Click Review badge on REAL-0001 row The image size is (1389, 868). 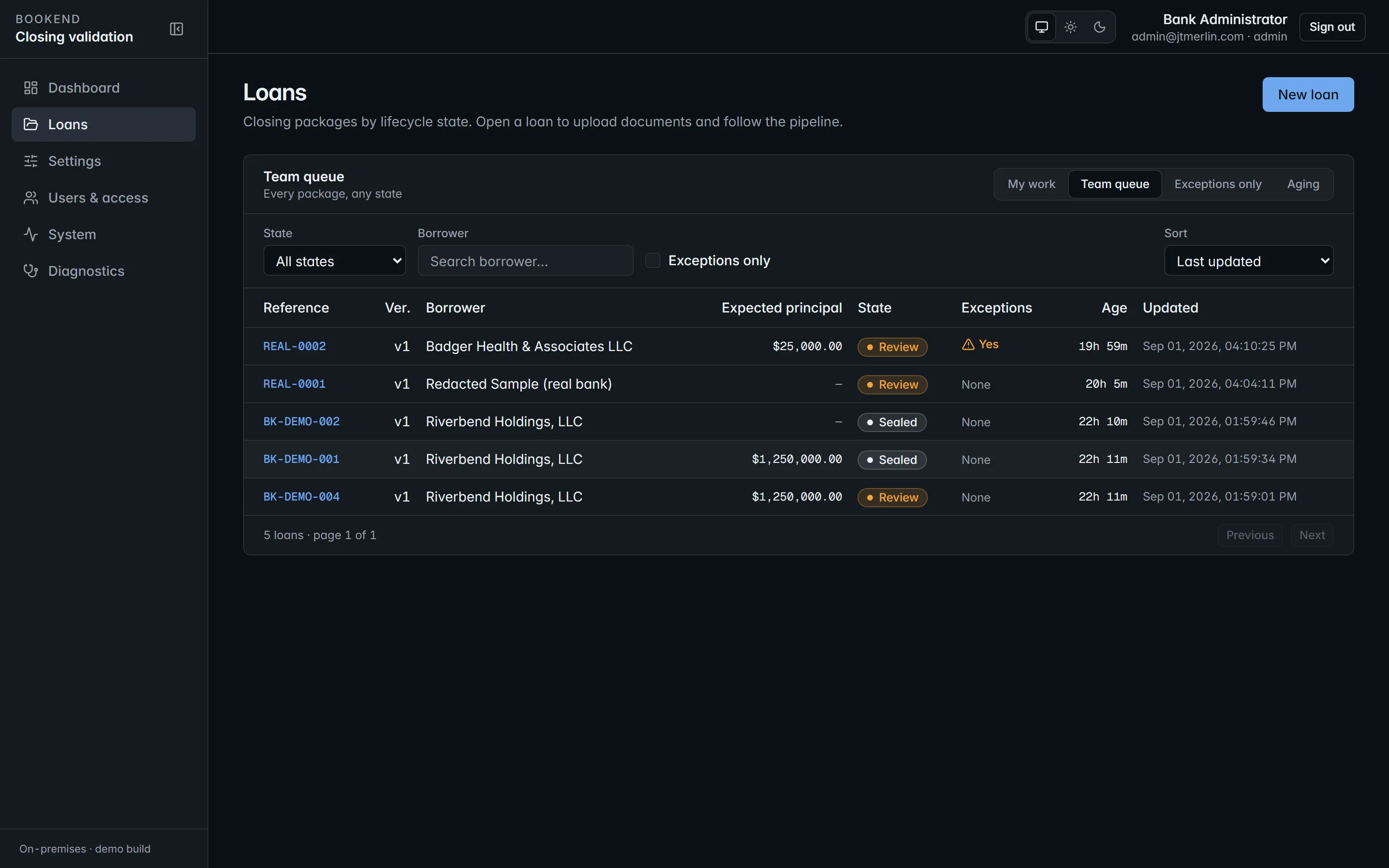tap(892, 385)
